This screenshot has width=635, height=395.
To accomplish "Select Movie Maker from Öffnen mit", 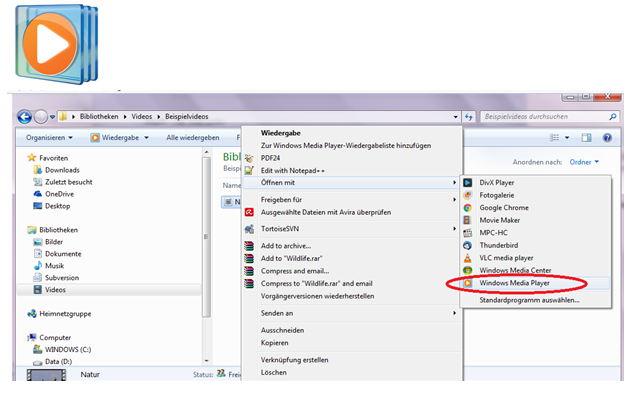I will point(499,220).
